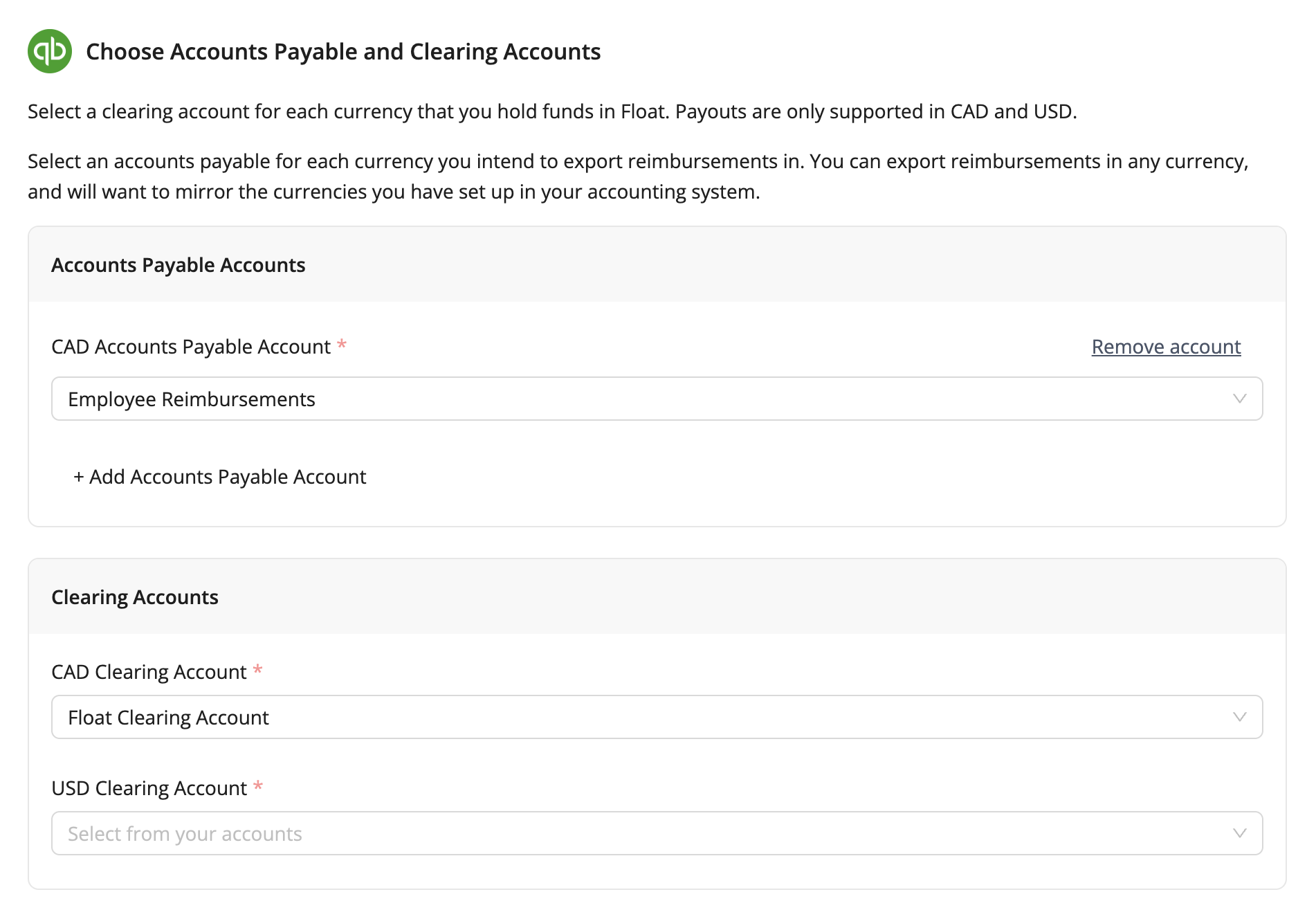Viewport: 1316px width, 919px height.
Task: Expand the Employee Reimbursements dropdown chevron
Action: pyautogui.click(x=1239, y=399)
